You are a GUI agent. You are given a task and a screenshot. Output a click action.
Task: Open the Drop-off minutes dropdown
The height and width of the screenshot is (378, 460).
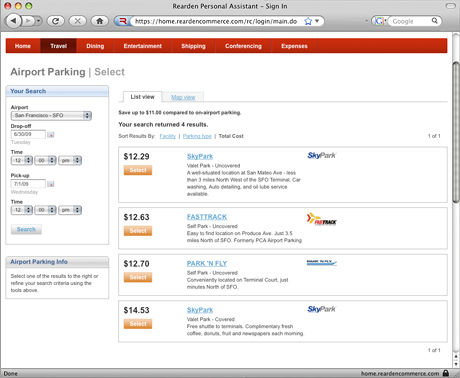click(45, 160)
